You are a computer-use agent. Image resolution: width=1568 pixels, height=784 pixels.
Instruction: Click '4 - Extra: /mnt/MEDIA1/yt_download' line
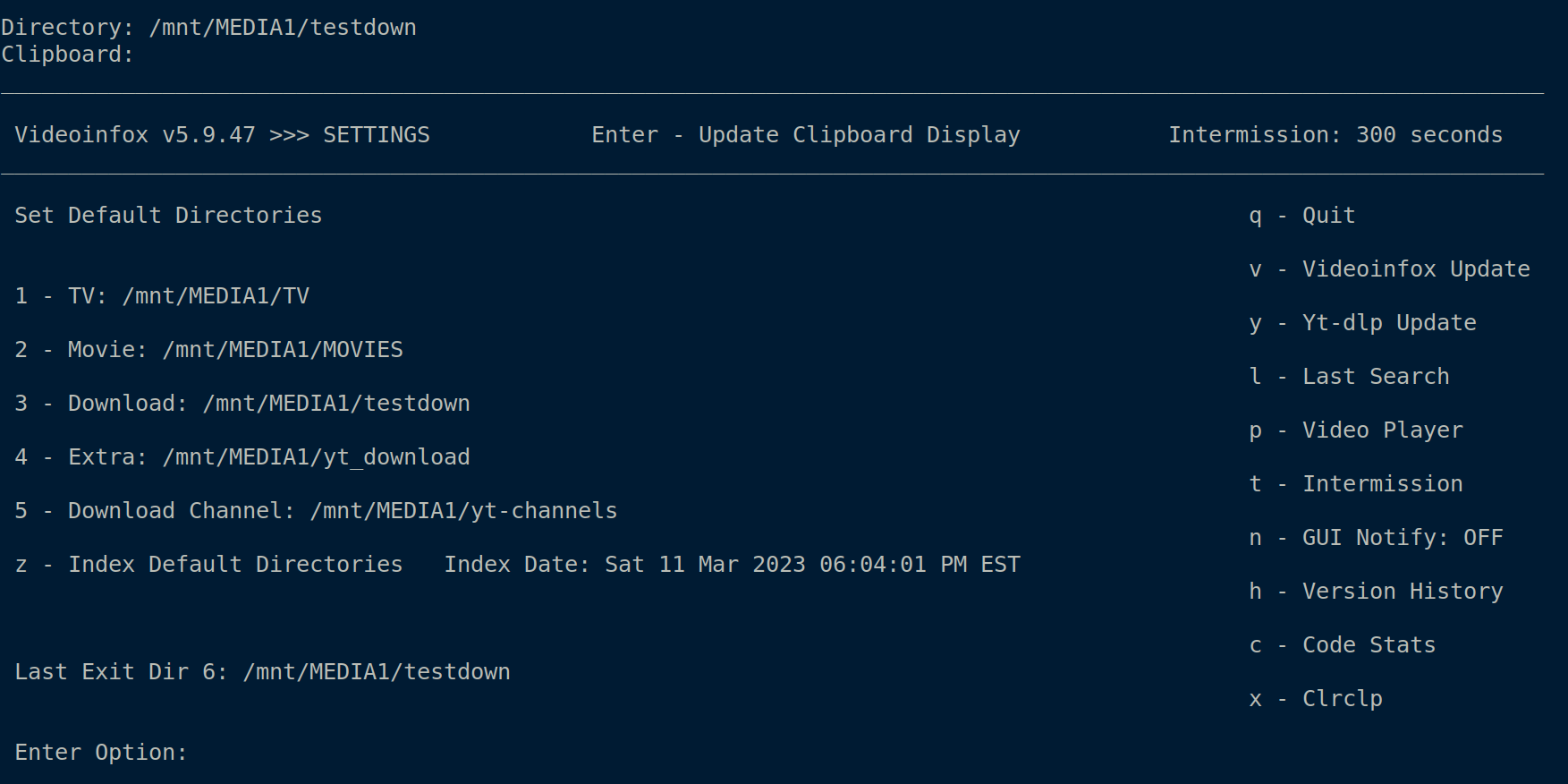tap(242, 457)
